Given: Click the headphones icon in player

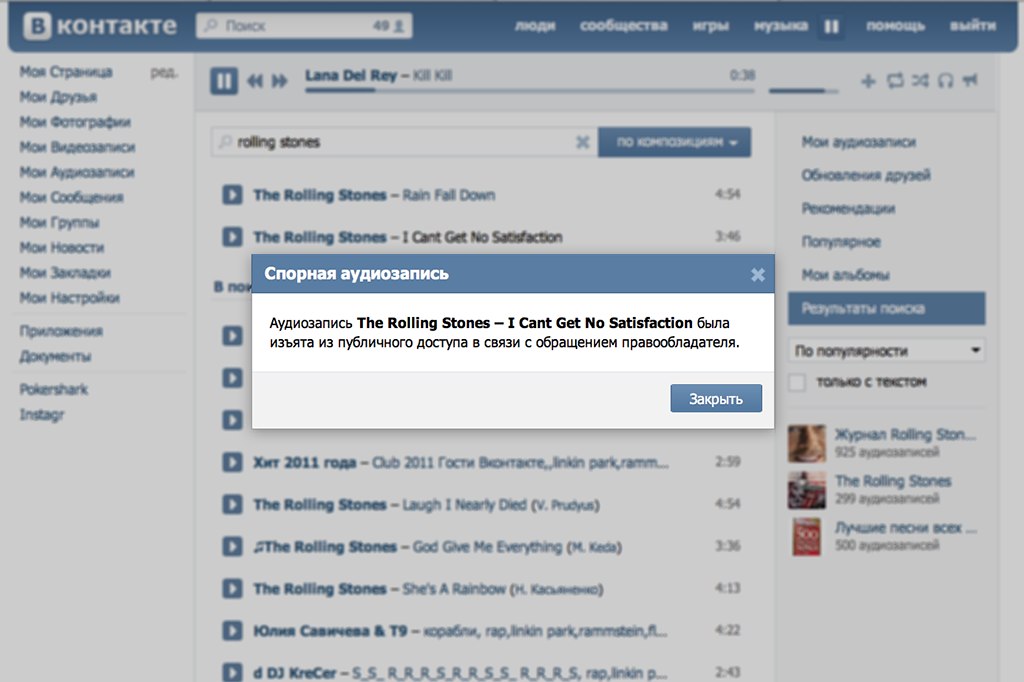Looking at the screenshot, I should tap(945, 81).
